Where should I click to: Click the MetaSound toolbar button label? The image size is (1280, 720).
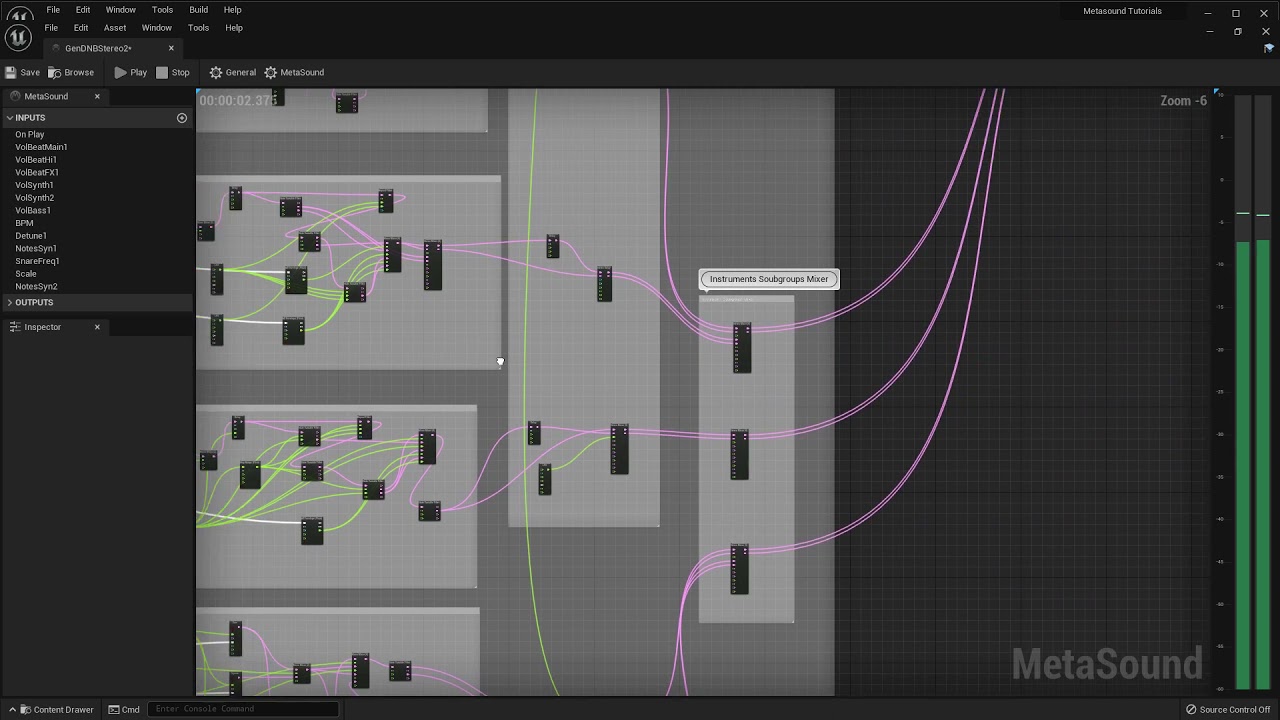click(x=302, y=72)
